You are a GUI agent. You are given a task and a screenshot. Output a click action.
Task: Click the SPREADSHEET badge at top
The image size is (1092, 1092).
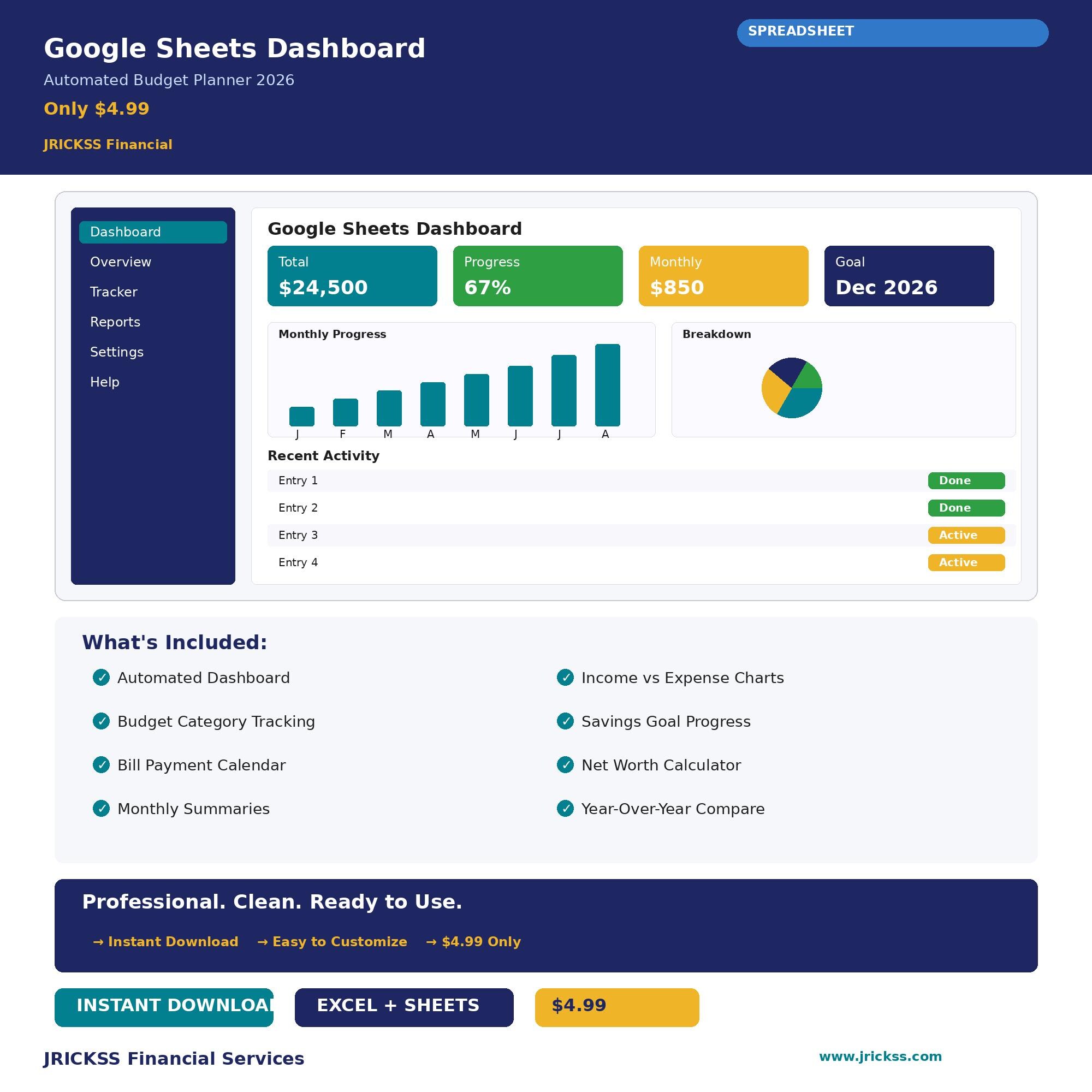point(893,33)
